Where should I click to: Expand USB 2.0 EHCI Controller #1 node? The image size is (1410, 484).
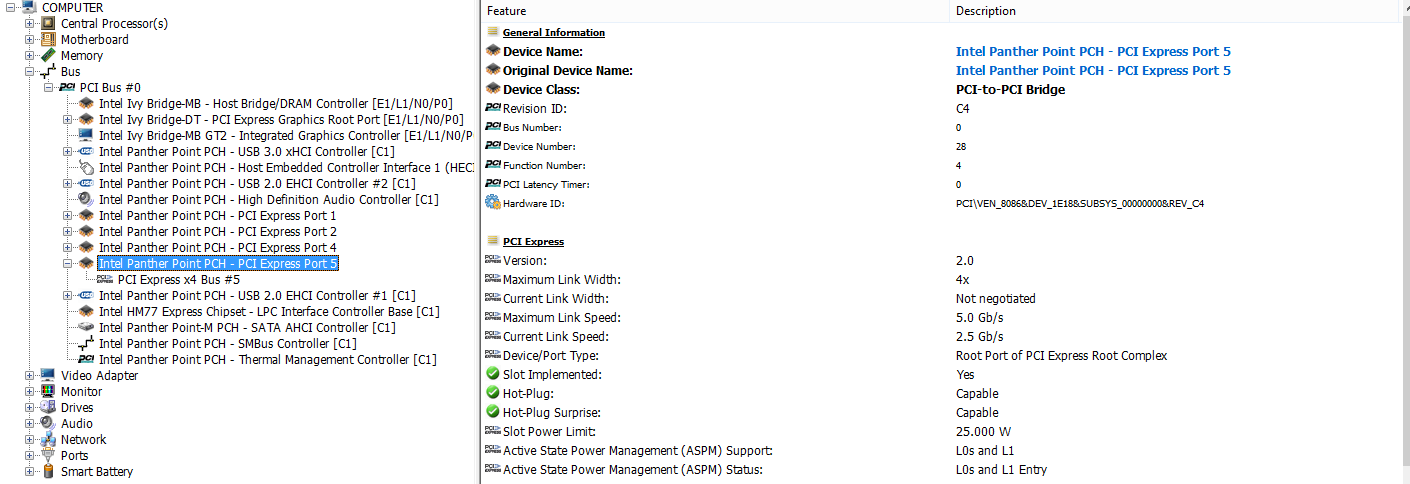[x=68, y=295]
